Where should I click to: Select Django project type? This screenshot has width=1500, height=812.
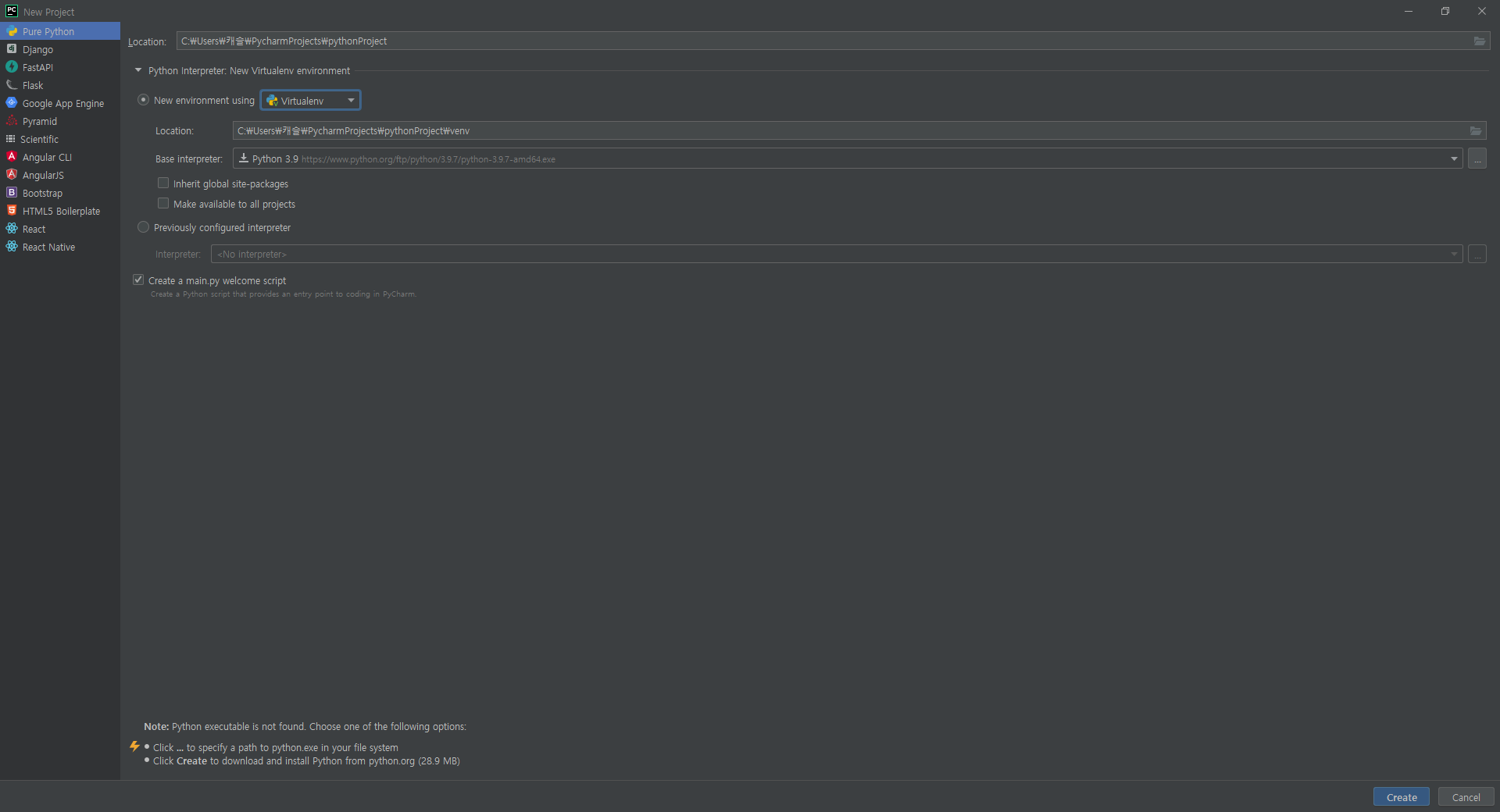pyautogui.click(x=60, y=49)
